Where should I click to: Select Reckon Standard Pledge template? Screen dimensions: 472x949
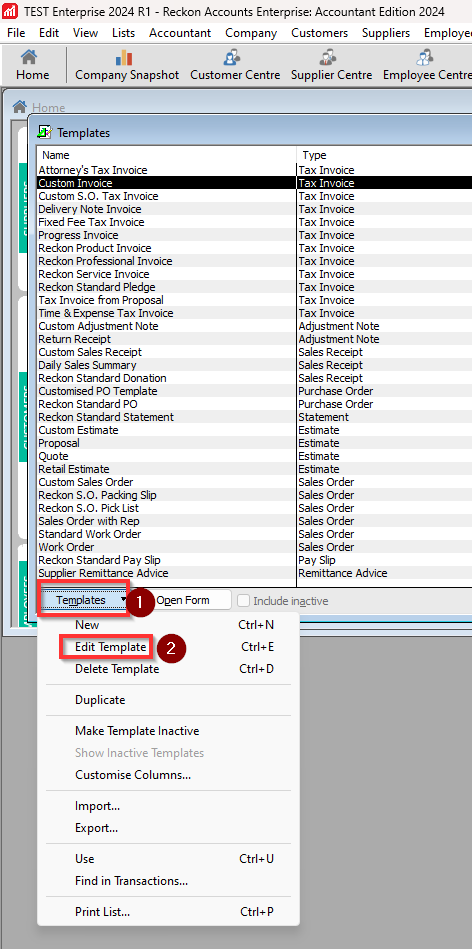pyautogui.click(x=254, y=287)
